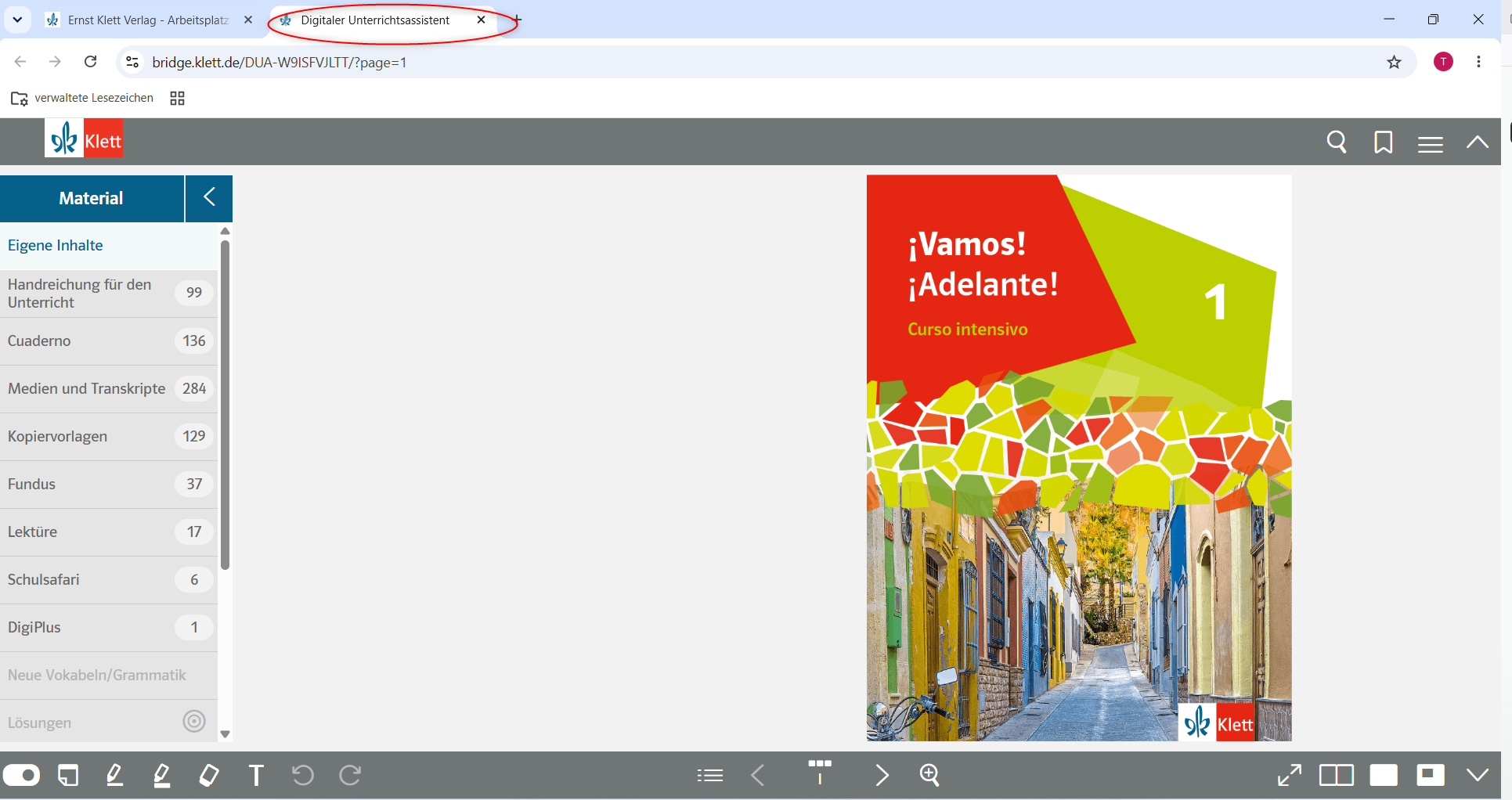This screenshot has width=1512, height=800.
Task: Bookmark this page with the star
Action: [x=1394, y=62]
